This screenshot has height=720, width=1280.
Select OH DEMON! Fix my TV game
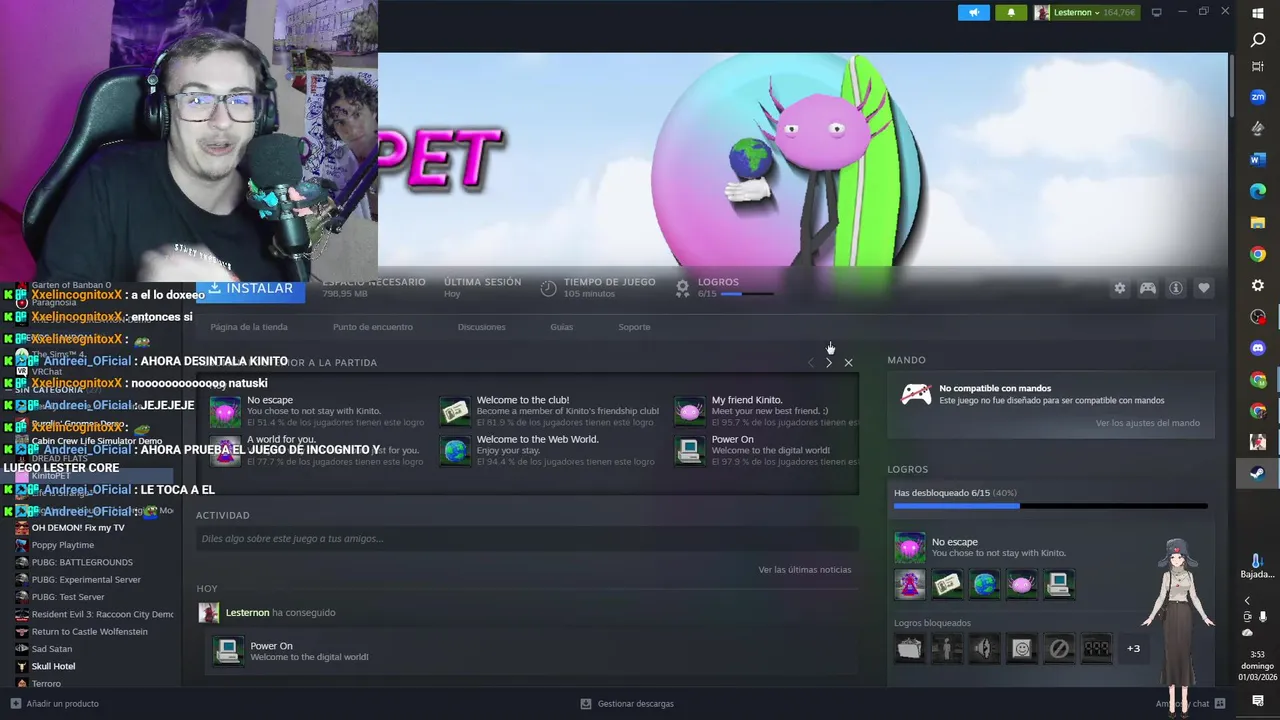pyautogui.click(x=78, y=528)
